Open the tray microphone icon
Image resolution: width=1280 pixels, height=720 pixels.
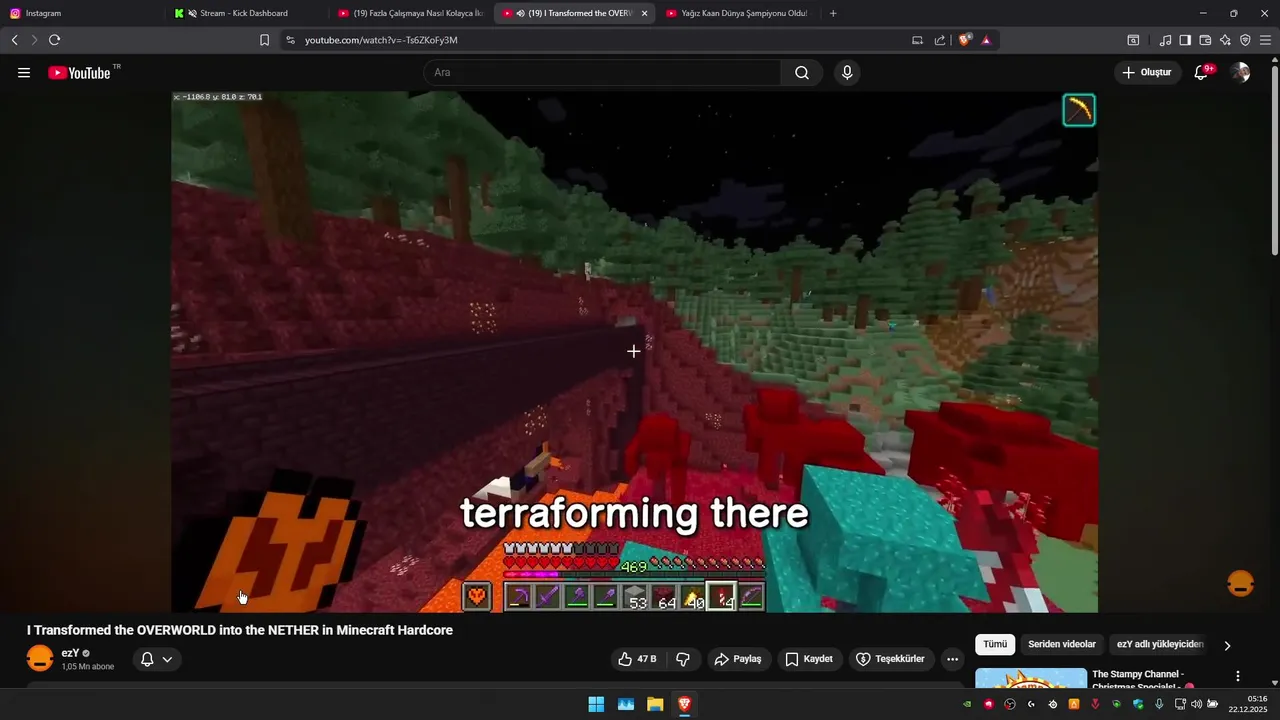pyautogui.click(x=1159, y=704)
